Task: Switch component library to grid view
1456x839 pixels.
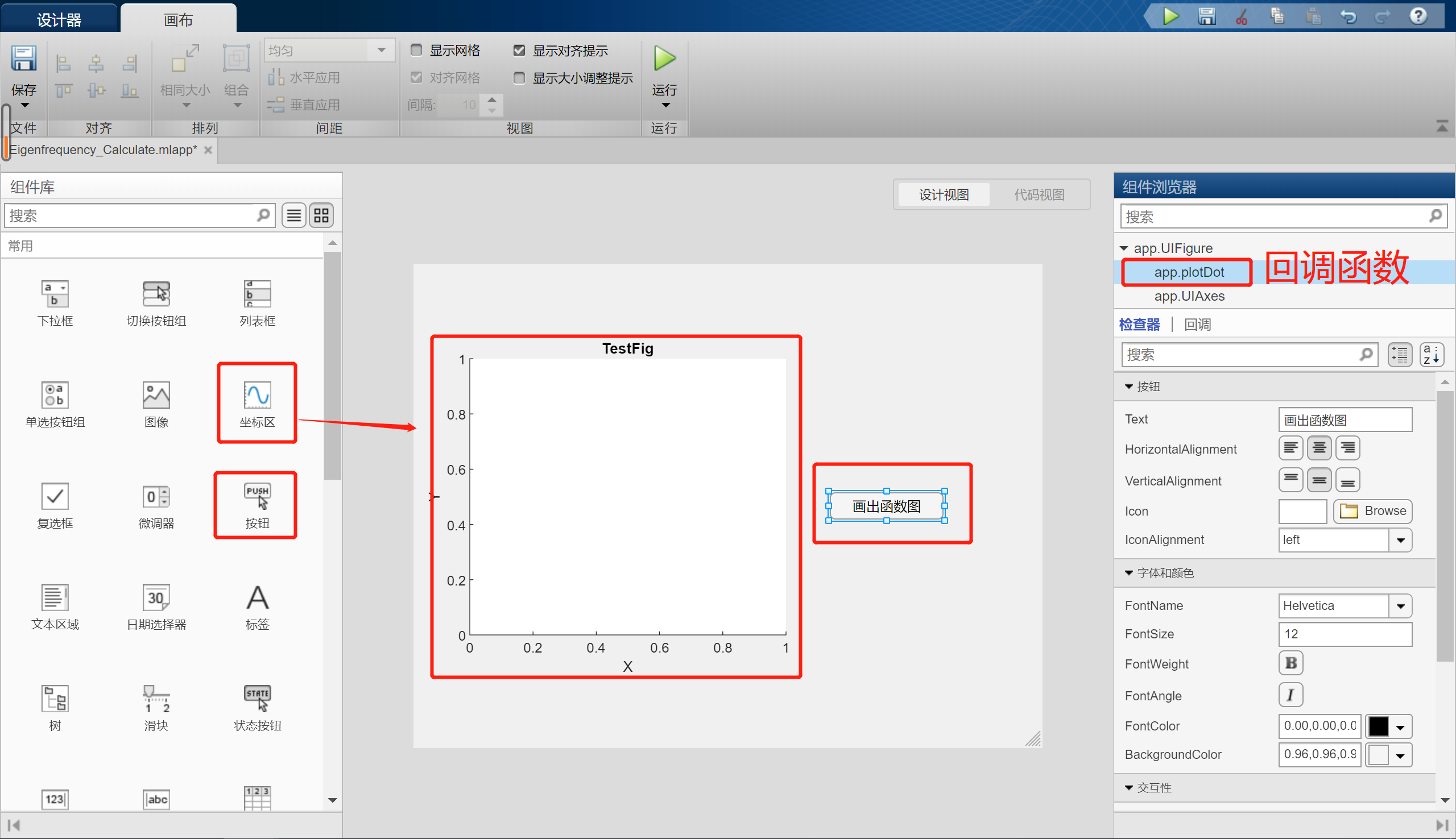Action: 321,215
